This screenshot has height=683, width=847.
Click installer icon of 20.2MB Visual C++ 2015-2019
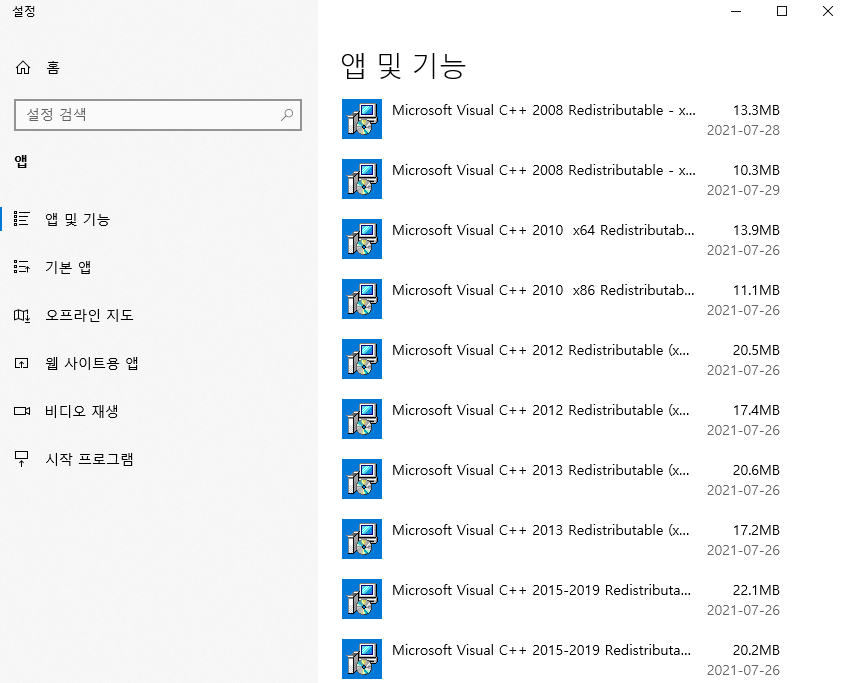pyautogui.click(x=362, y=659)
